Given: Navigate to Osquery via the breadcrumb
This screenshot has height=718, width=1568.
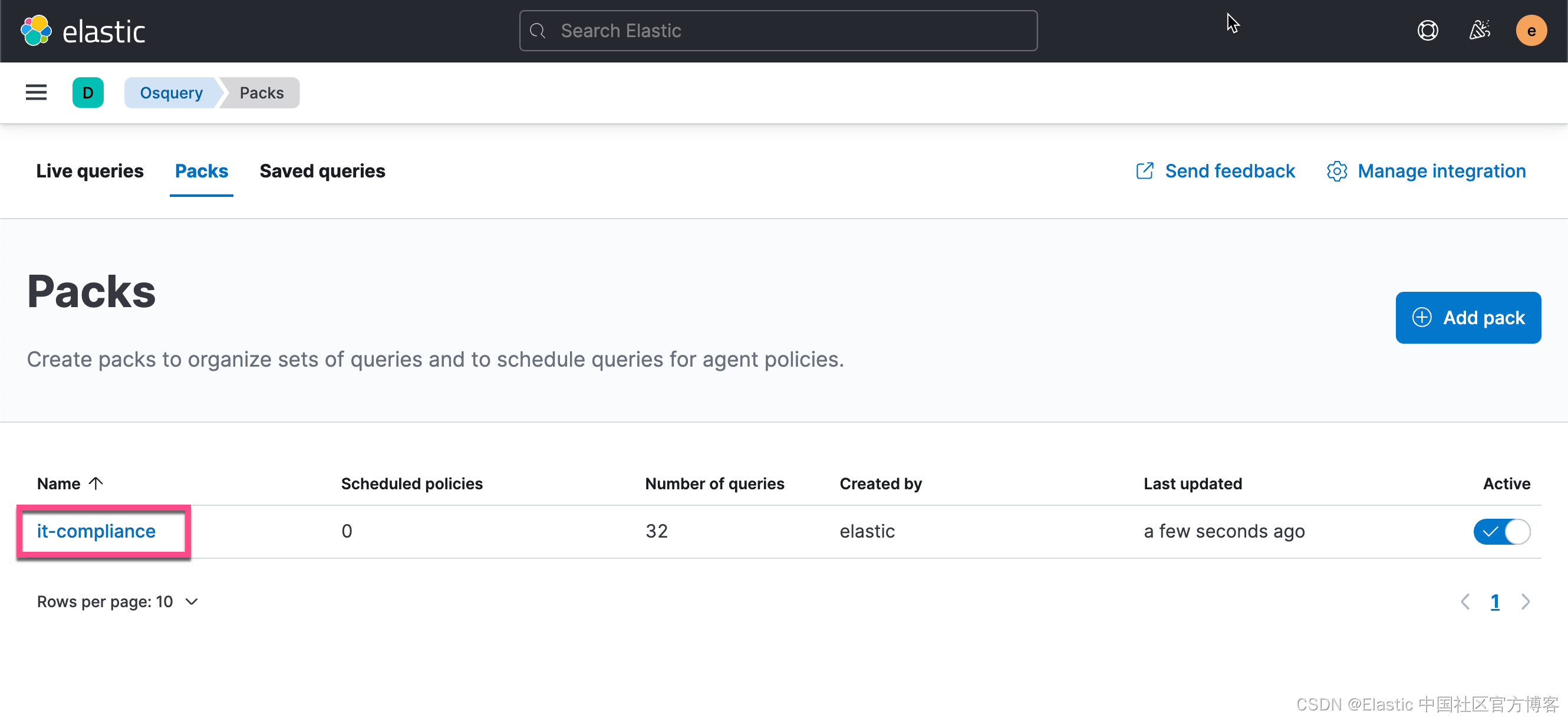Looking at the screenshot, I should point(171,93).
